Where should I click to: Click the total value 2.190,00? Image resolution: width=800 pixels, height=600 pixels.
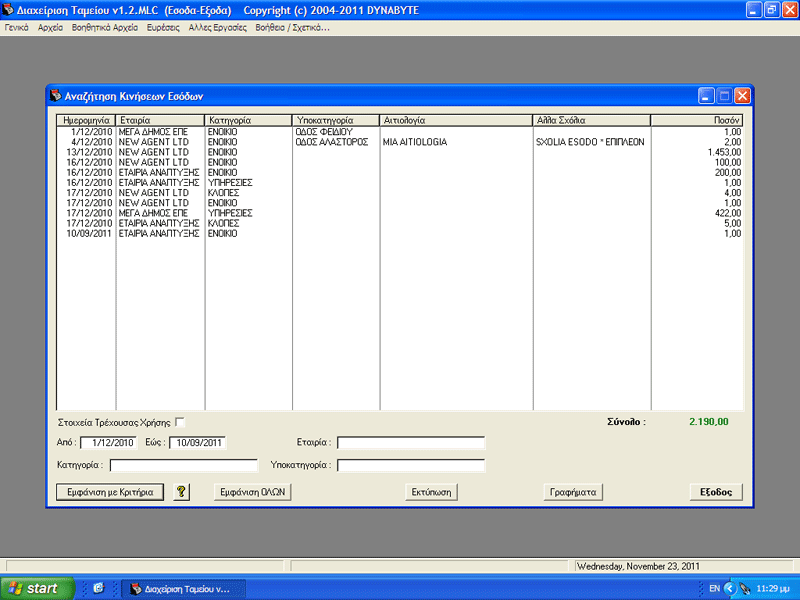[709, 422]
